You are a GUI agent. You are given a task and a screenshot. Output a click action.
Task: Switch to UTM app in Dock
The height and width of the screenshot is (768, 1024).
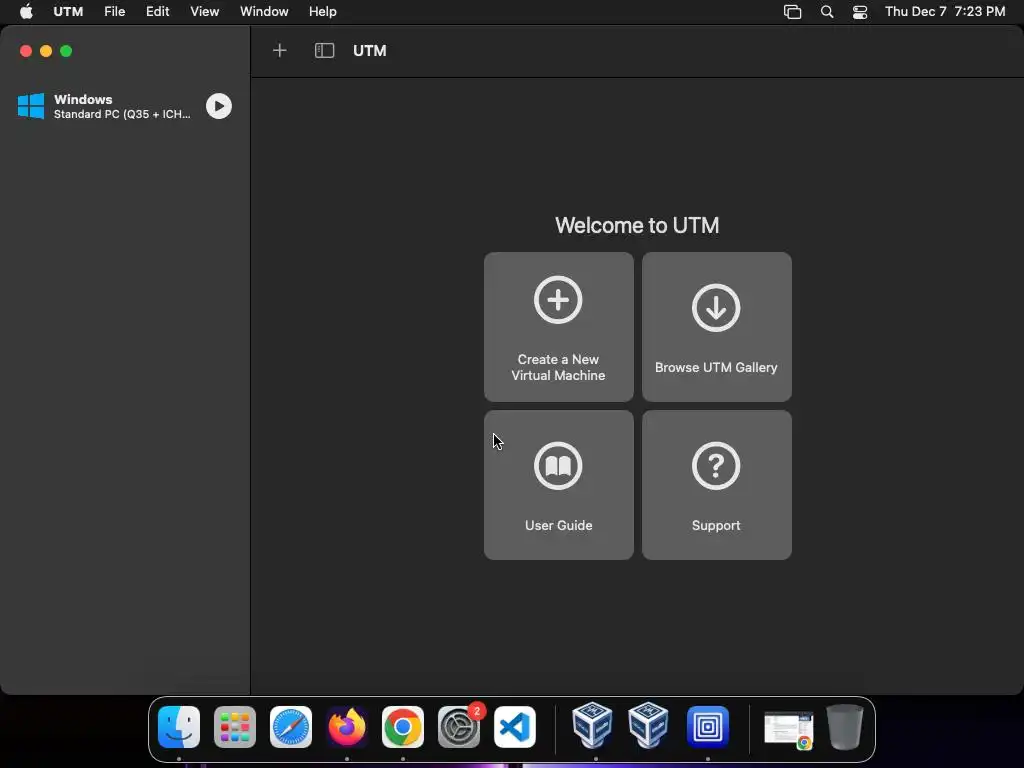coord(708,727)
